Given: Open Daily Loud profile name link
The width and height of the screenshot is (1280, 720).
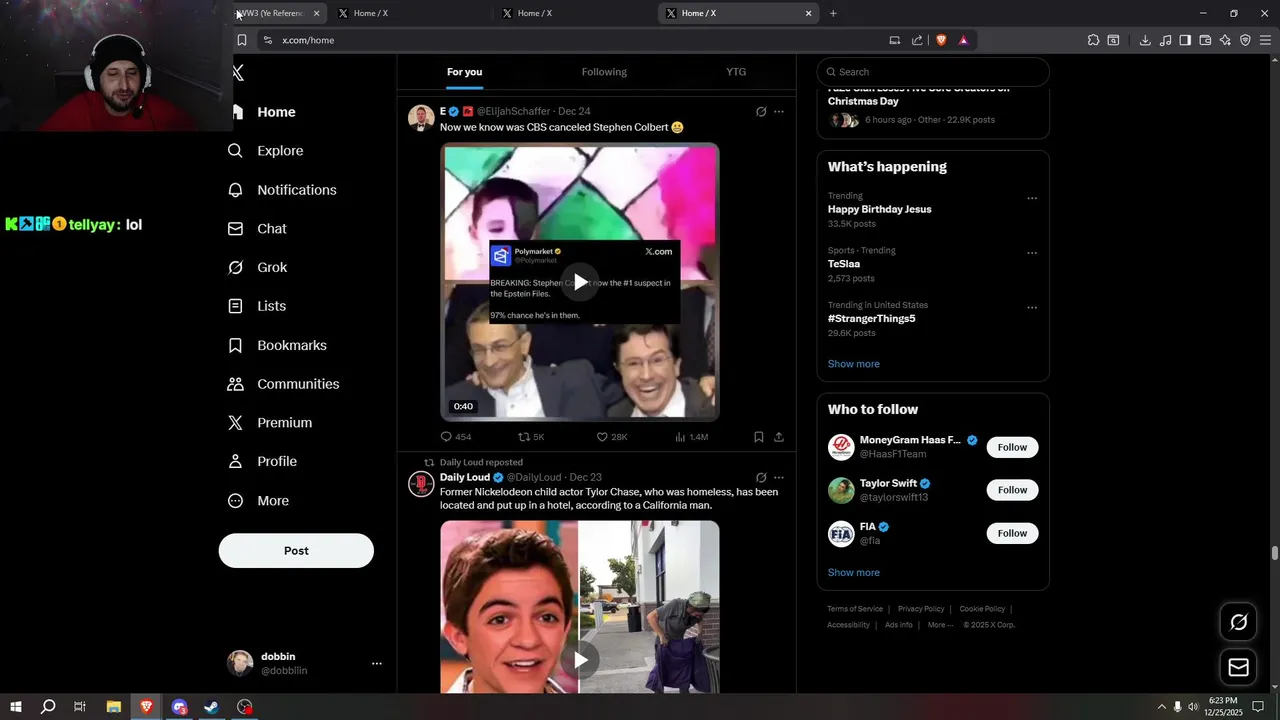Looking at the screenshot, I should (465, 478).
